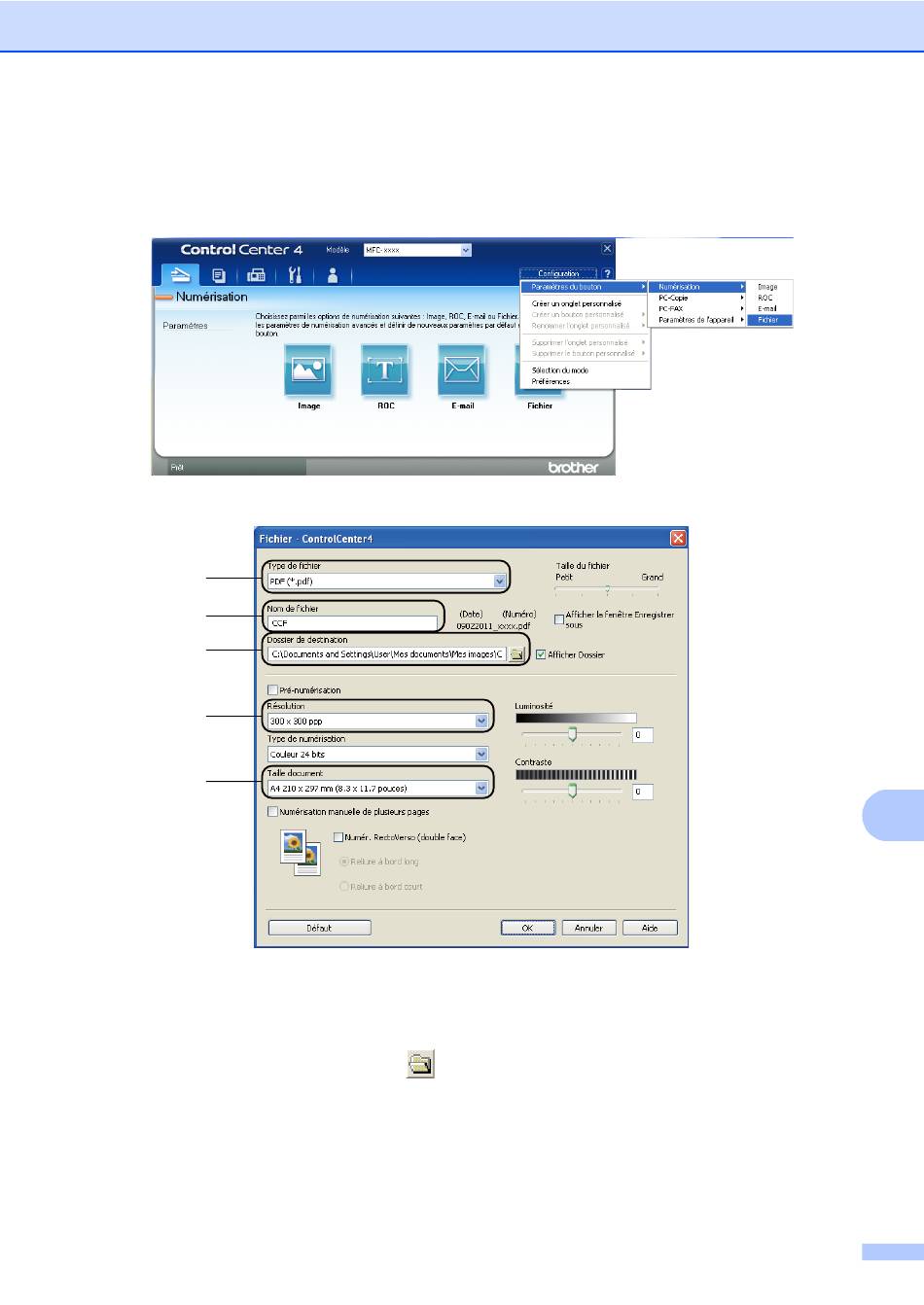924x1305 pixels.
Task: Enable Numér. Recto-Verso double face checkbox
Action: tap(338, 837)
